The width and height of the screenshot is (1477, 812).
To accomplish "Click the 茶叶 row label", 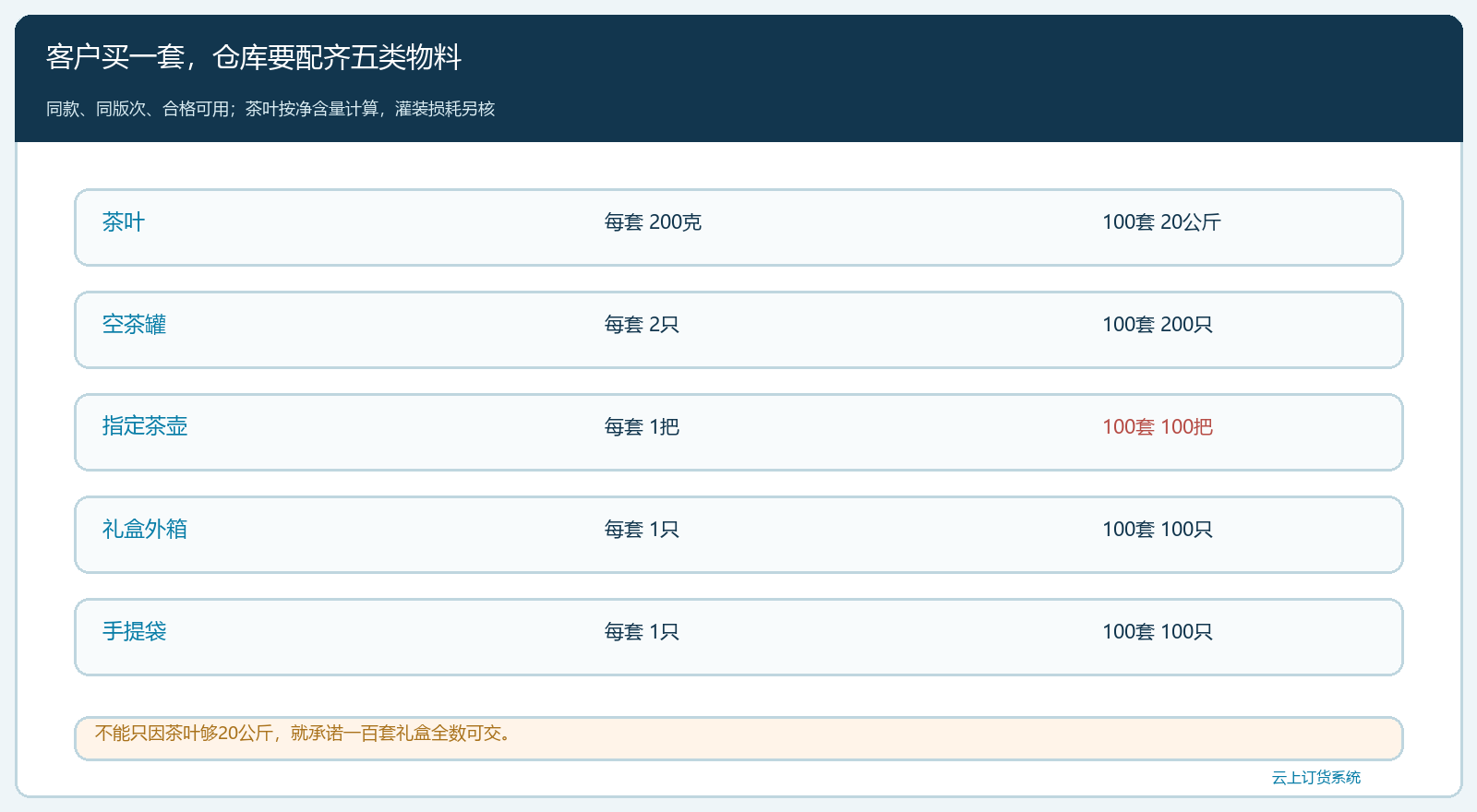I will 124,222.
